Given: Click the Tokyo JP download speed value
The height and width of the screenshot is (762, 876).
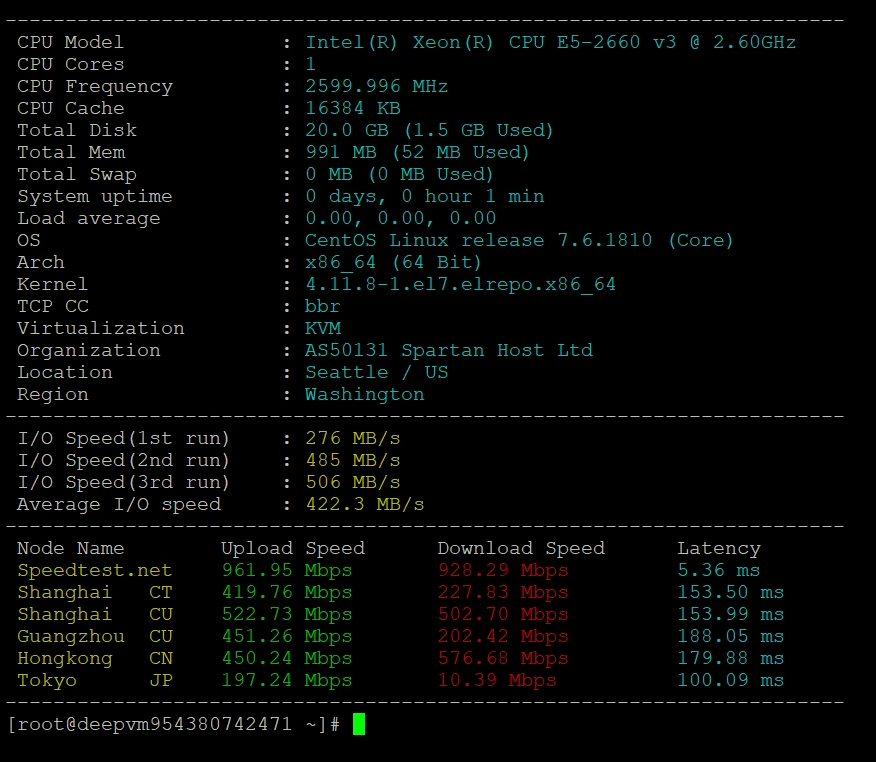Looking at the screenshot, I should pyautogui.click(x=497, y=680).
